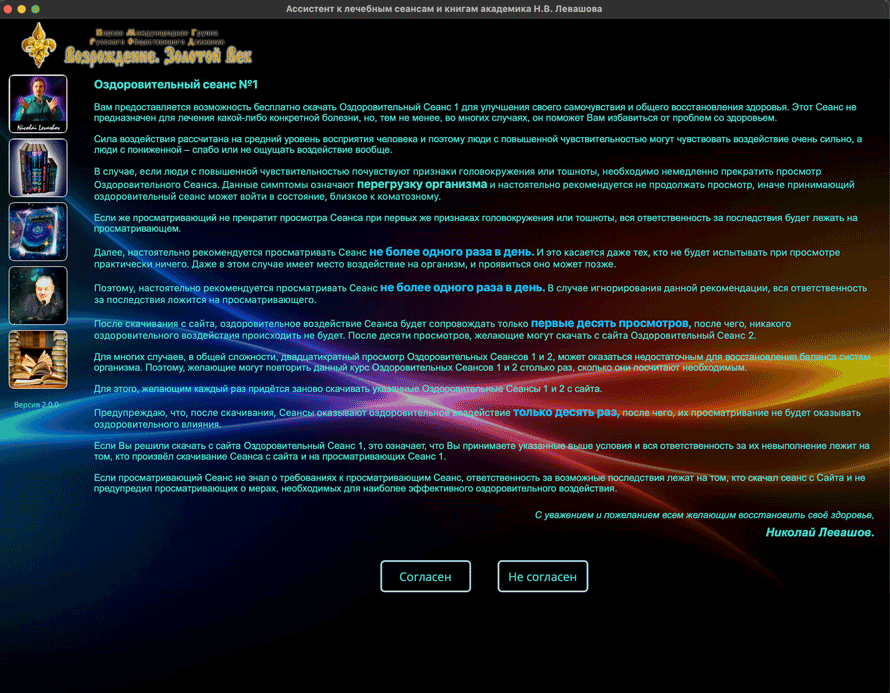Image resolution: width=890 pixels, height=693 pixels.
Task: Click the bold phrase "перегрузку организма"
Action: [x=421, y=185]
